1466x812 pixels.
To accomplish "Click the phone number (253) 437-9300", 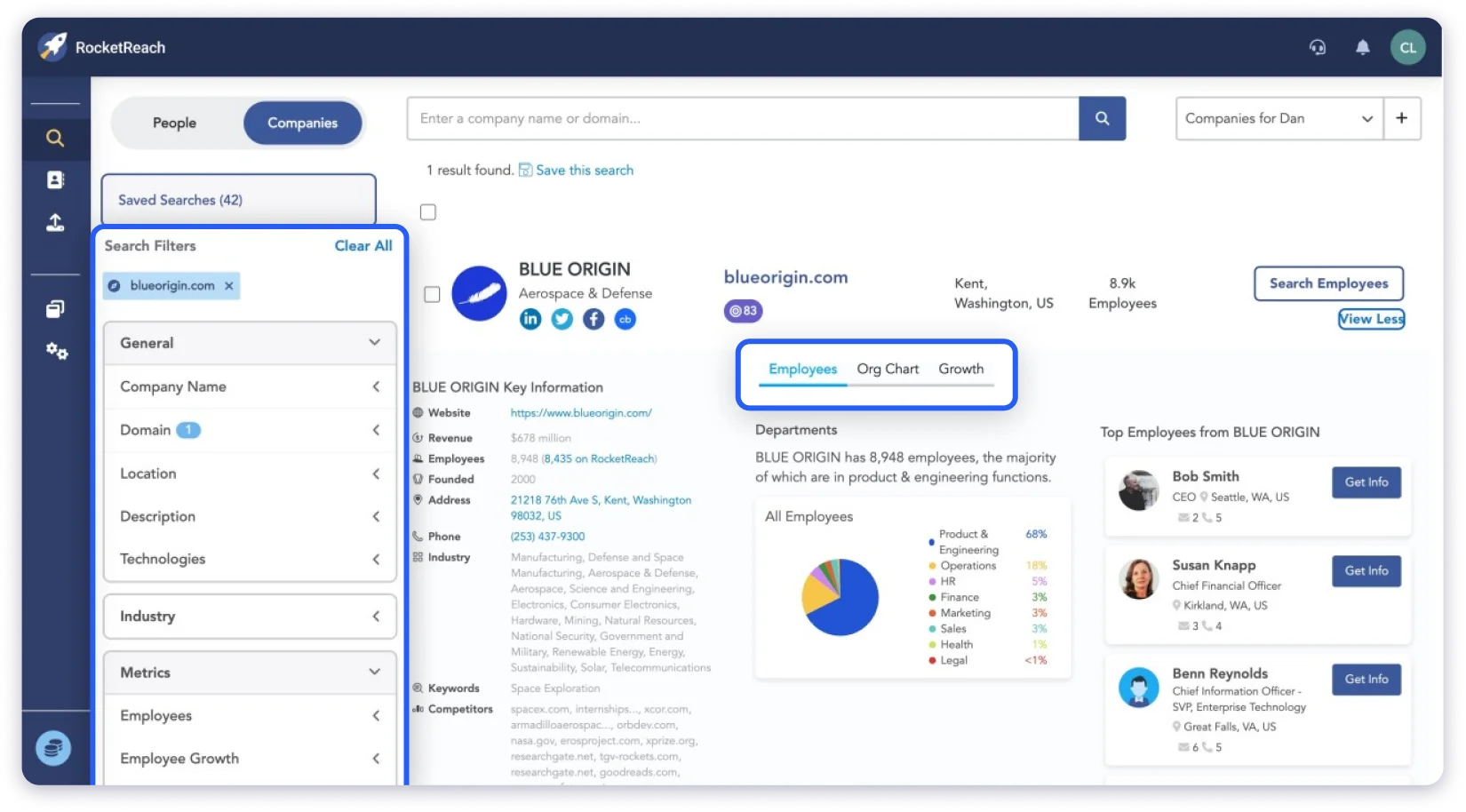I will point(547,537).
